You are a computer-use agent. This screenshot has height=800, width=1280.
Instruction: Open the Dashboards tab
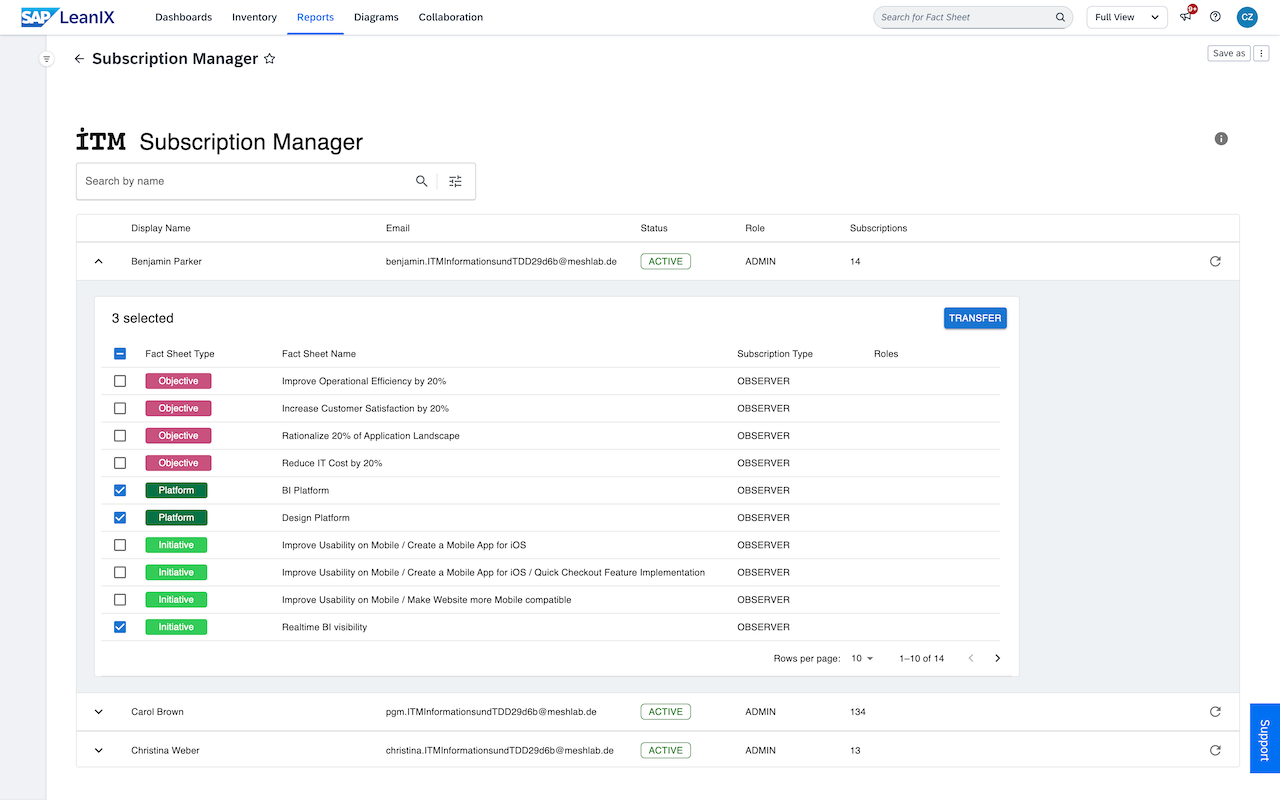(x=184, y=17)
